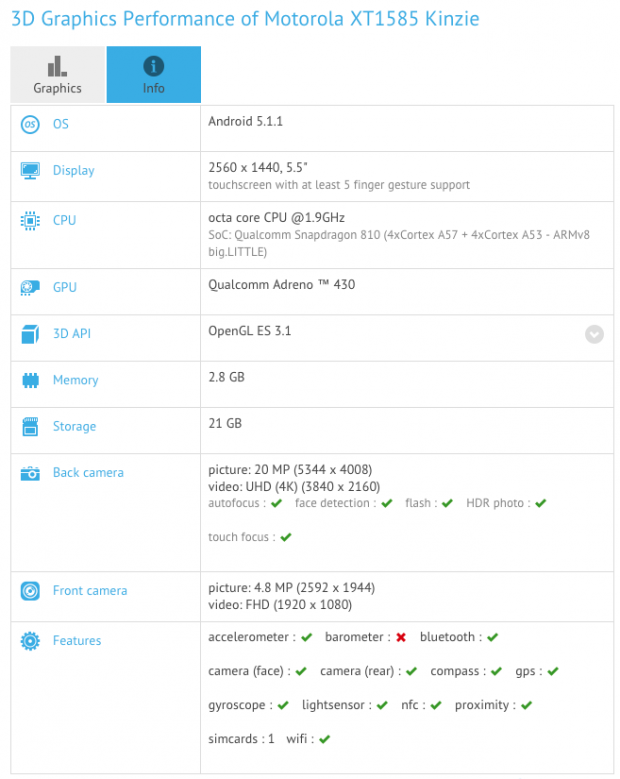Click the nfc green checkmark
This screenshot has height=779, width=620.
pos(436,705)
